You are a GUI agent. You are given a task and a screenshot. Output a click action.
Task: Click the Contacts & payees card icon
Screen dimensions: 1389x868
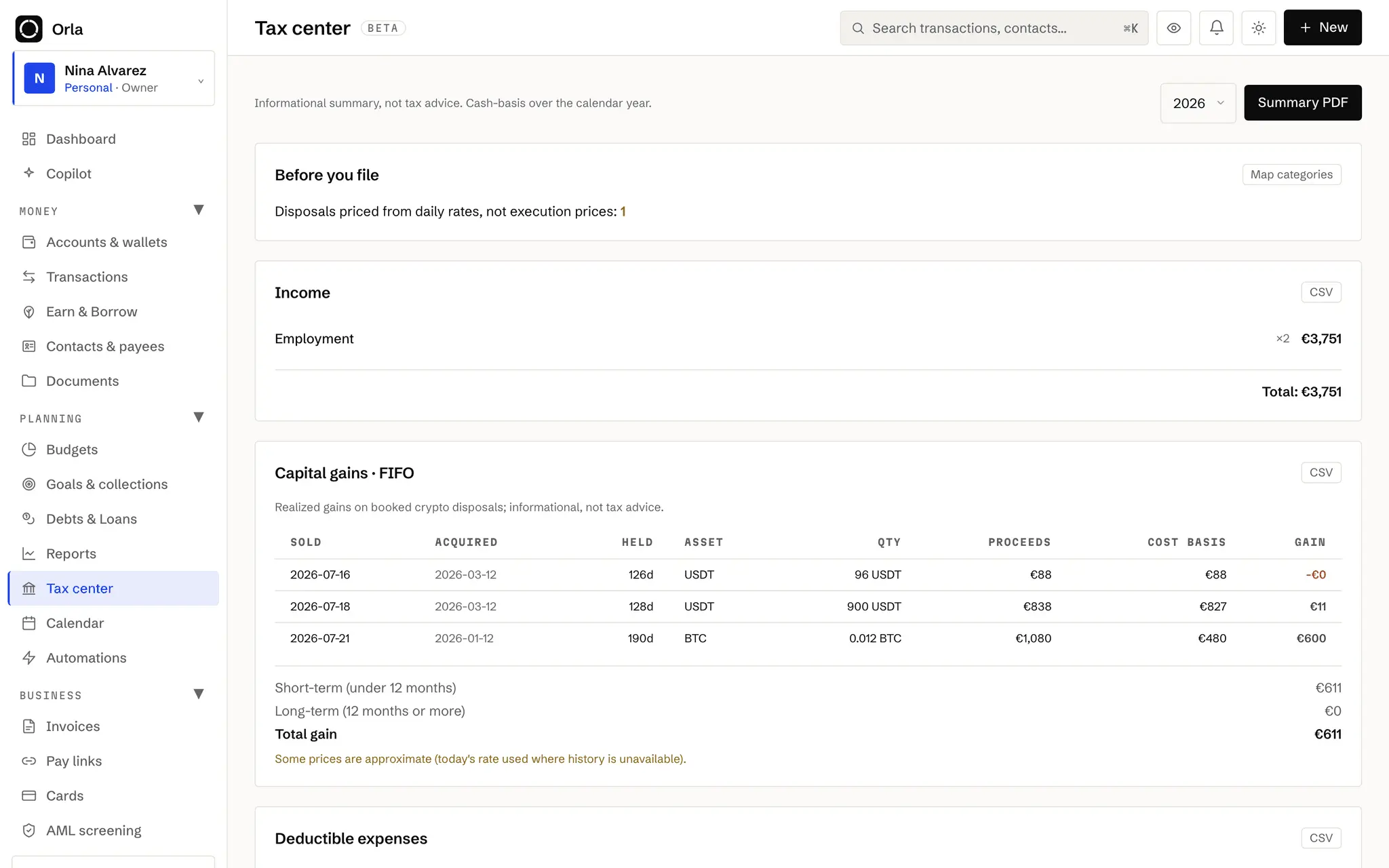28,346
